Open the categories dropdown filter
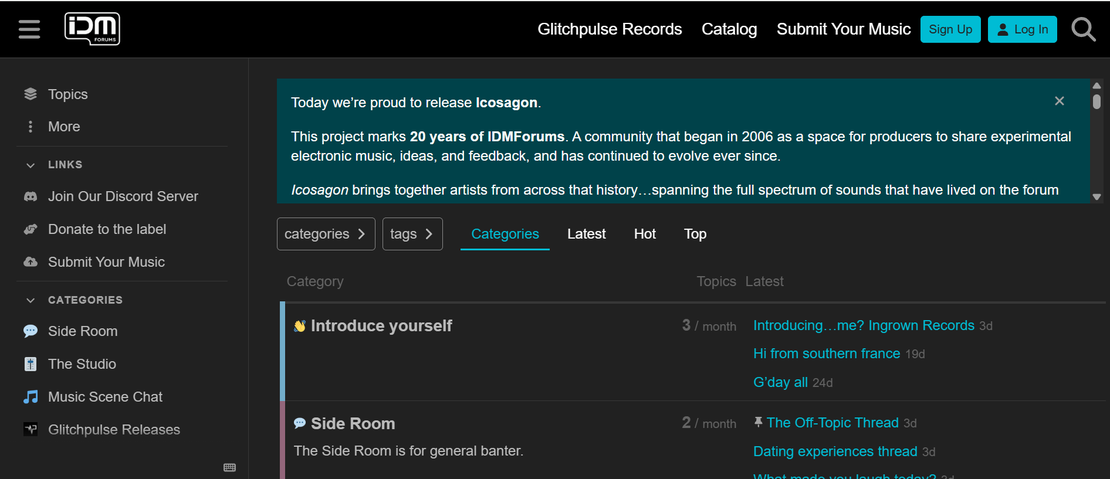This screenshot has height=479, width=1110. pos(326,234)
